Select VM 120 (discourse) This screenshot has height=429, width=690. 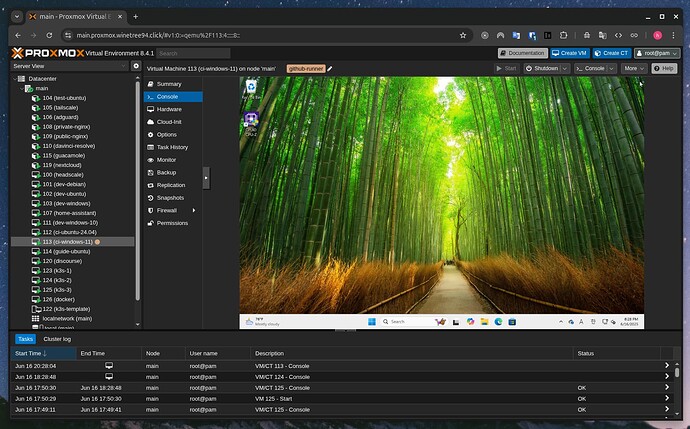62,261
